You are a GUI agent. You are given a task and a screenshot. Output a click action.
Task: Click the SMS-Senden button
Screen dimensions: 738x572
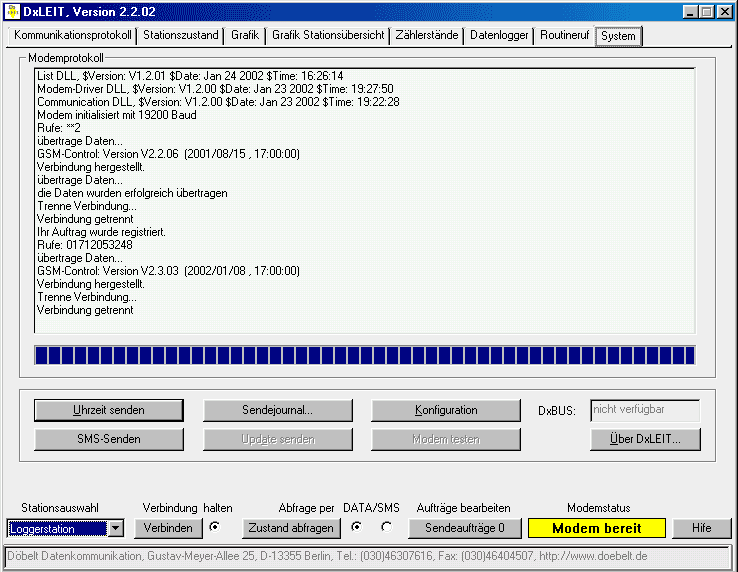tap(109, 439)
